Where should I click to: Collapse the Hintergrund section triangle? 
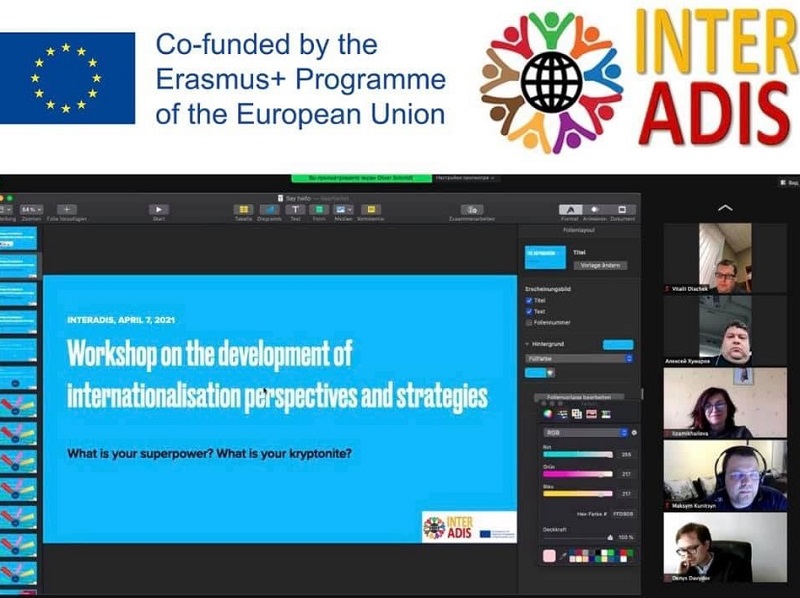pyautogui.click(x=527, y=344)
